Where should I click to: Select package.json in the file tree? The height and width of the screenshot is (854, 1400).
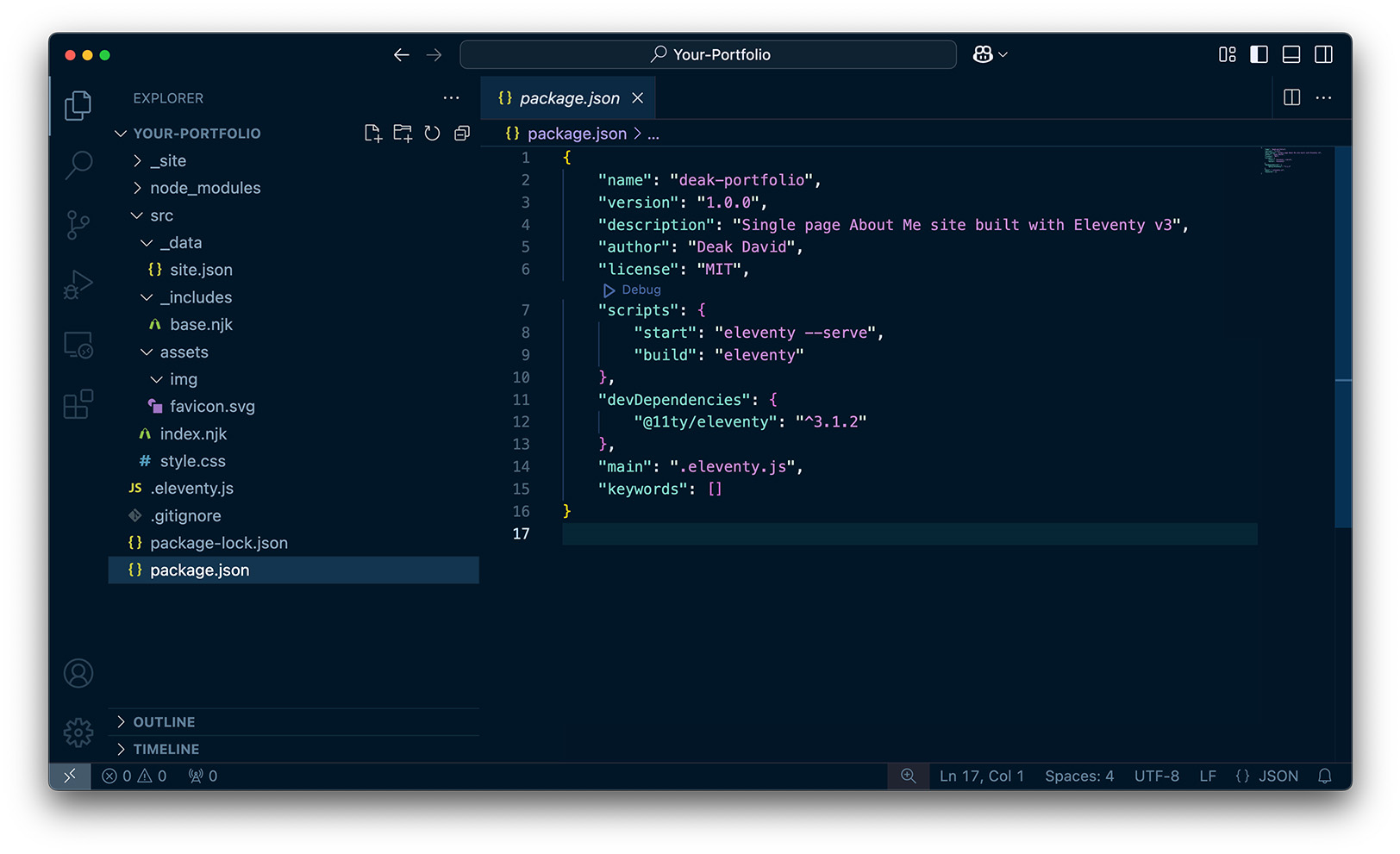(x=294, y=570)
